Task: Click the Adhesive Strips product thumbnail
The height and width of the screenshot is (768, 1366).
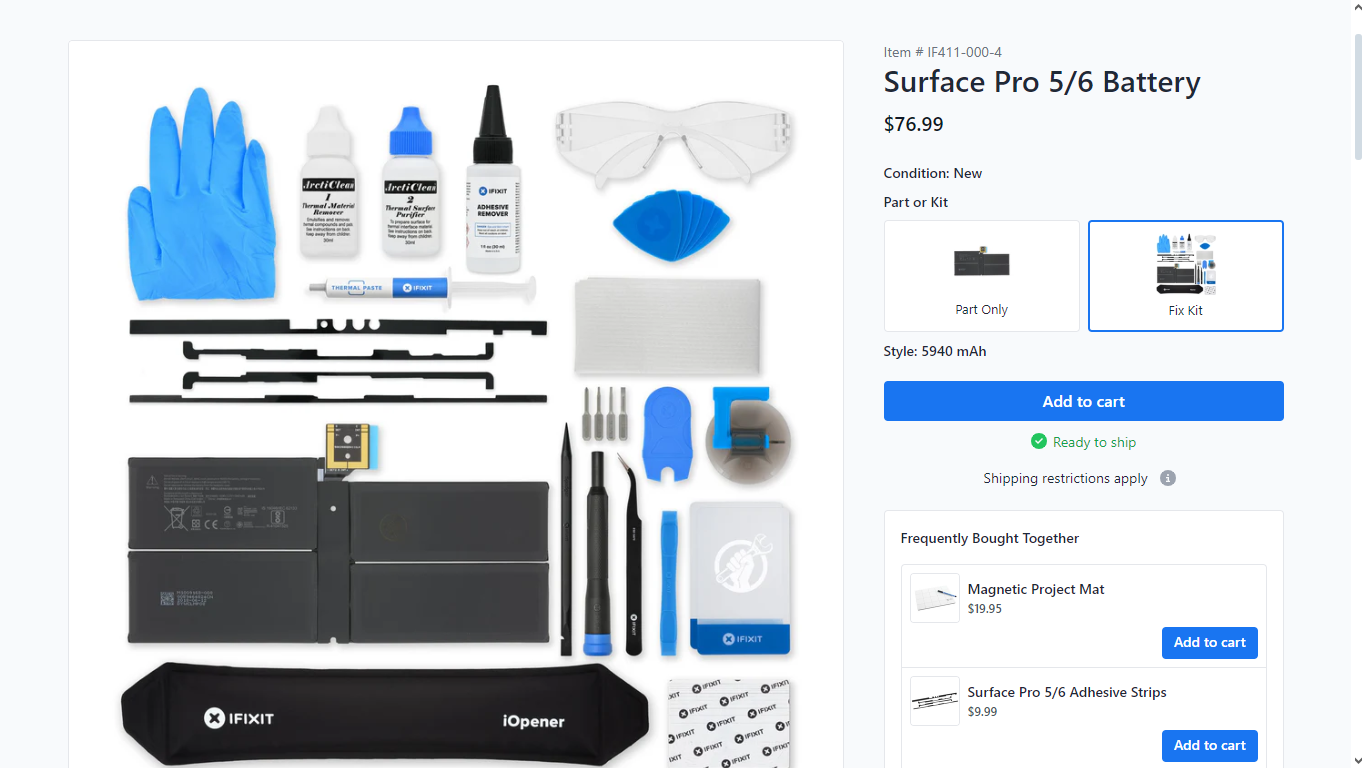Action: (935, 701)
